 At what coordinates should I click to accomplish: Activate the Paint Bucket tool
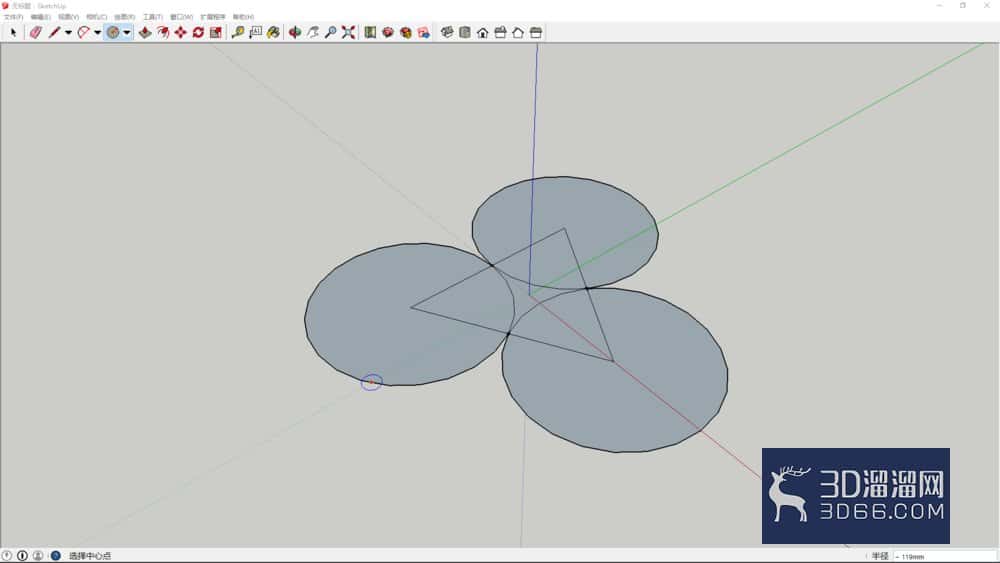click(x=274, y=32)
